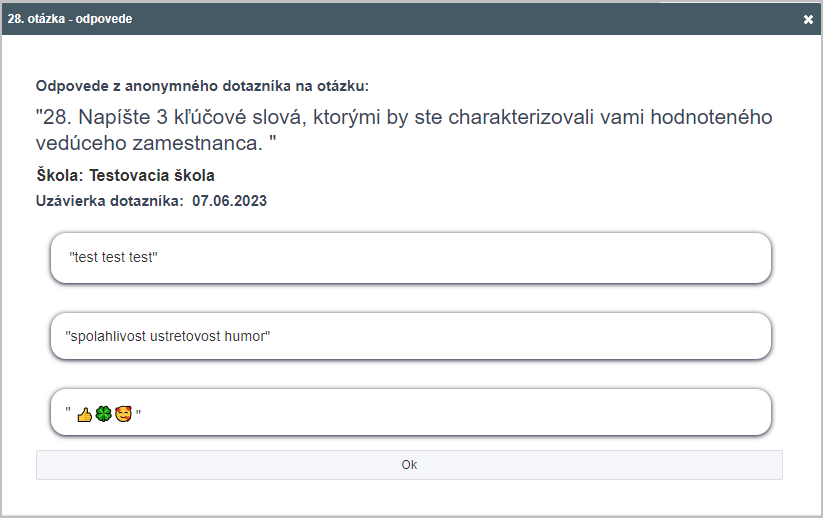Click the thumbs up emoji
This screenshot has height=518, width=823.
click(84, 413)
